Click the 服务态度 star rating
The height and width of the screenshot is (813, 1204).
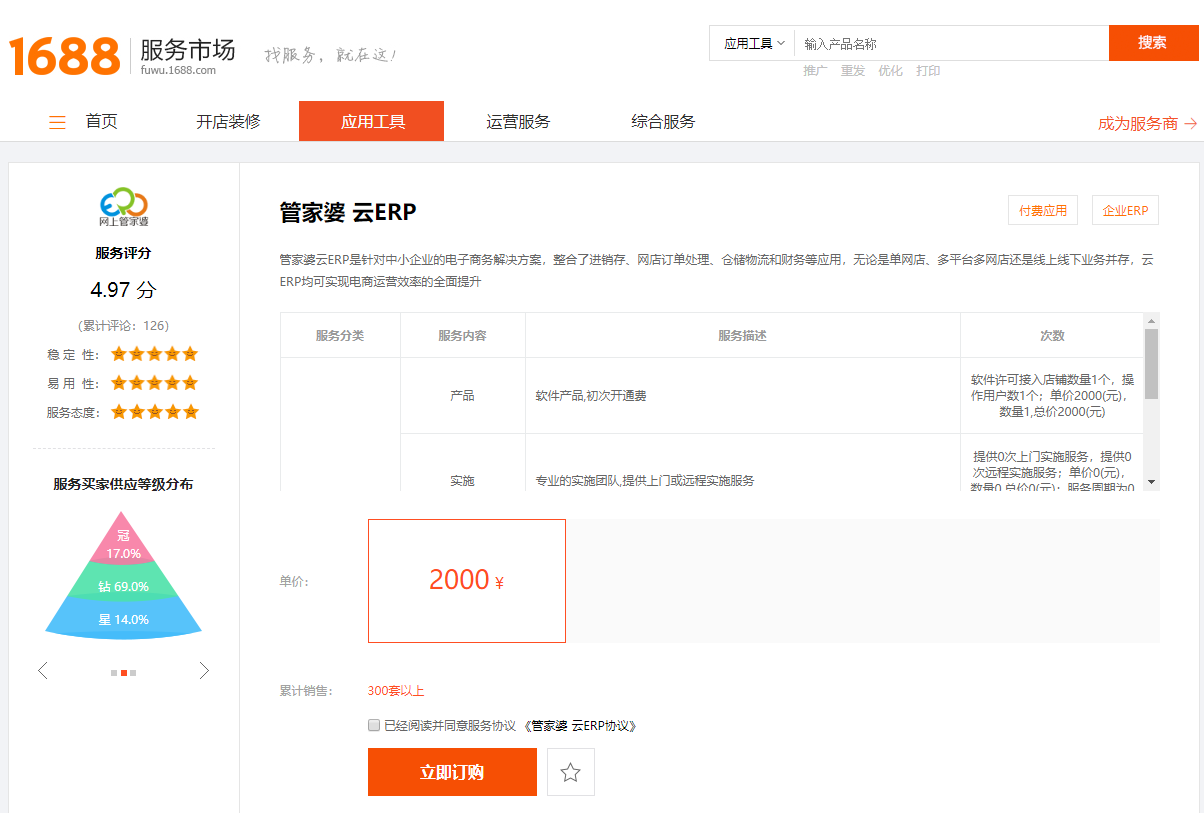pyautogui.click(x=154, y=412)
